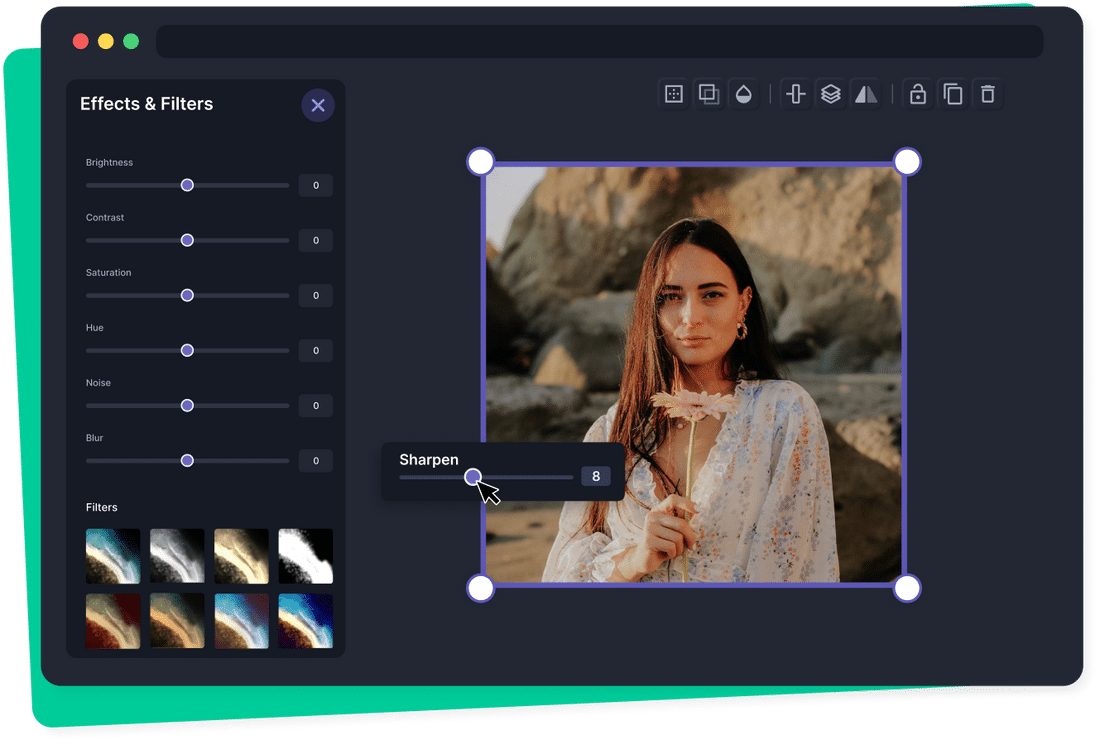
Task: Select the Brightness value field
Action: click(315, 185)
